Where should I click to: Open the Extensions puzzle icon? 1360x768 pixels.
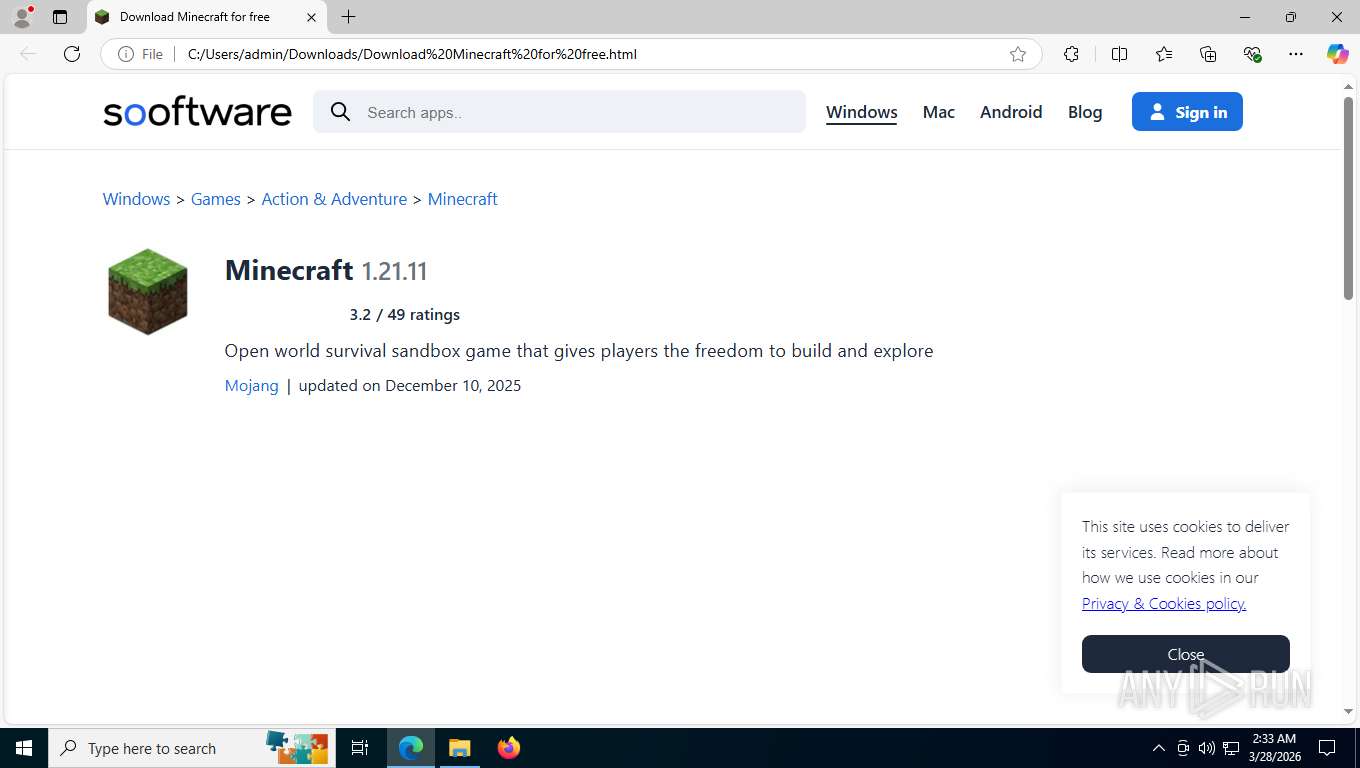click(x=1071, y=54)
